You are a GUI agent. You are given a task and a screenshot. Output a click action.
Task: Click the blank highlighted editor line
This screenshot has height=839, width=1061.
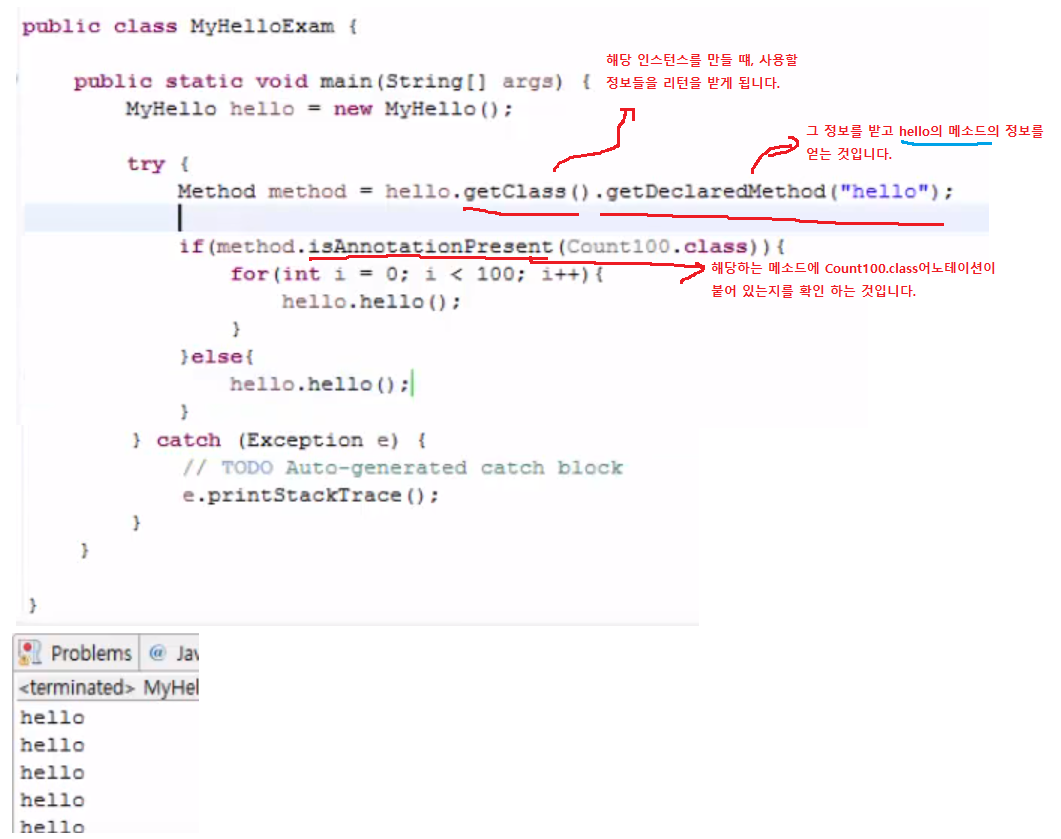click(506, 218)
